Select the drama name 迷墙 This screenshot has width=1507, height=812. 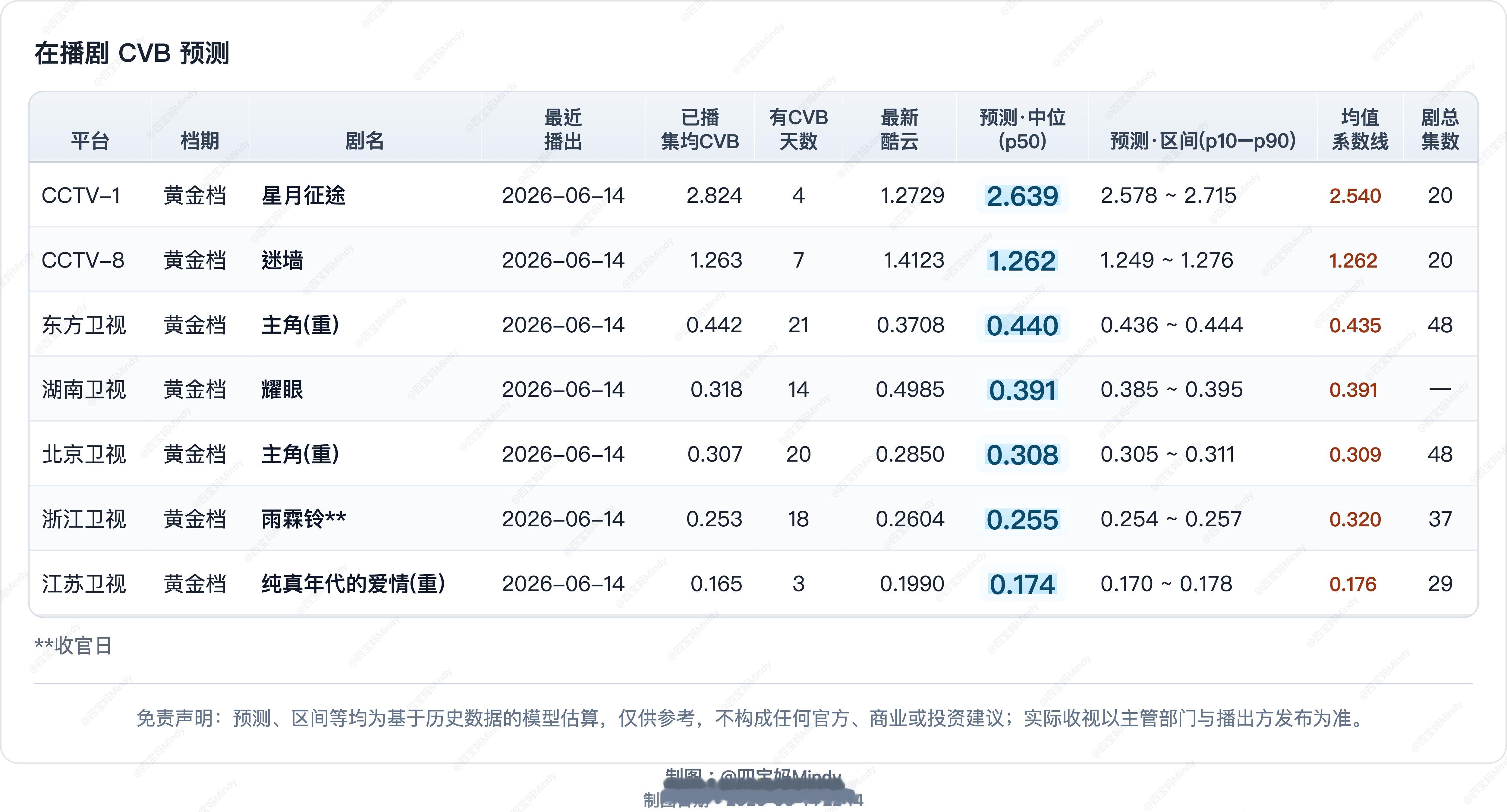tap(282, 260)
